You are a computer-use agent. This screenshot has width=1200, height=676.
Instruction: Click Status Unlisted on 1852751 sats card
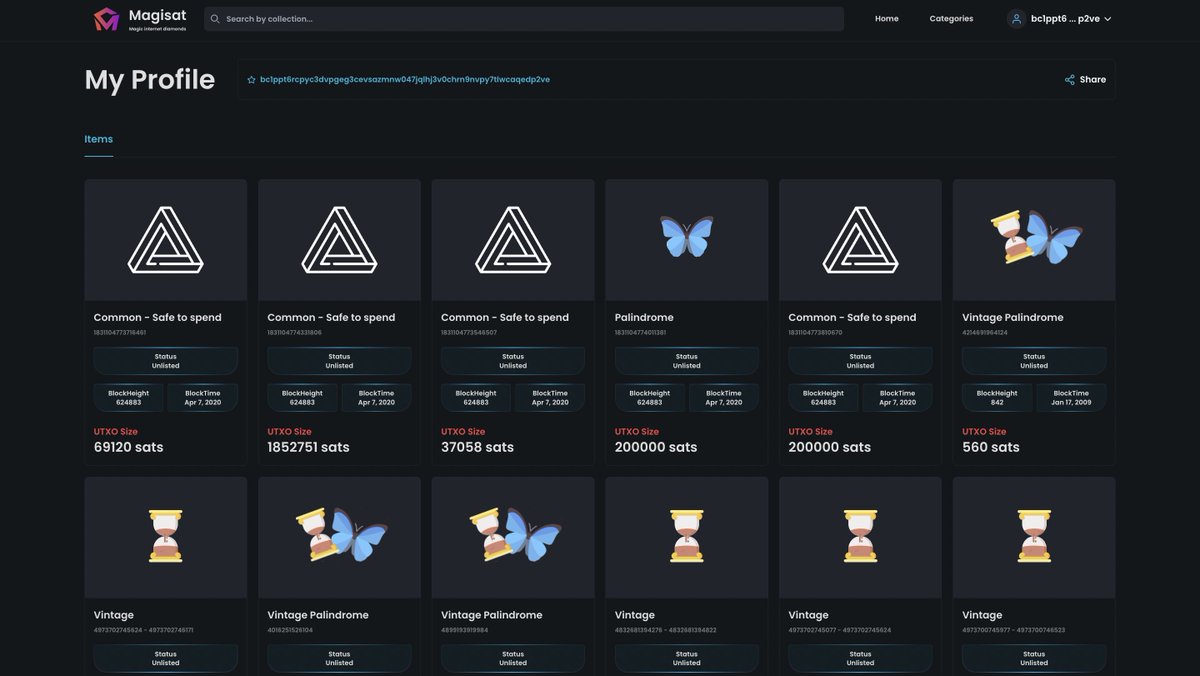pyautogui.click(x=339, y=361)
